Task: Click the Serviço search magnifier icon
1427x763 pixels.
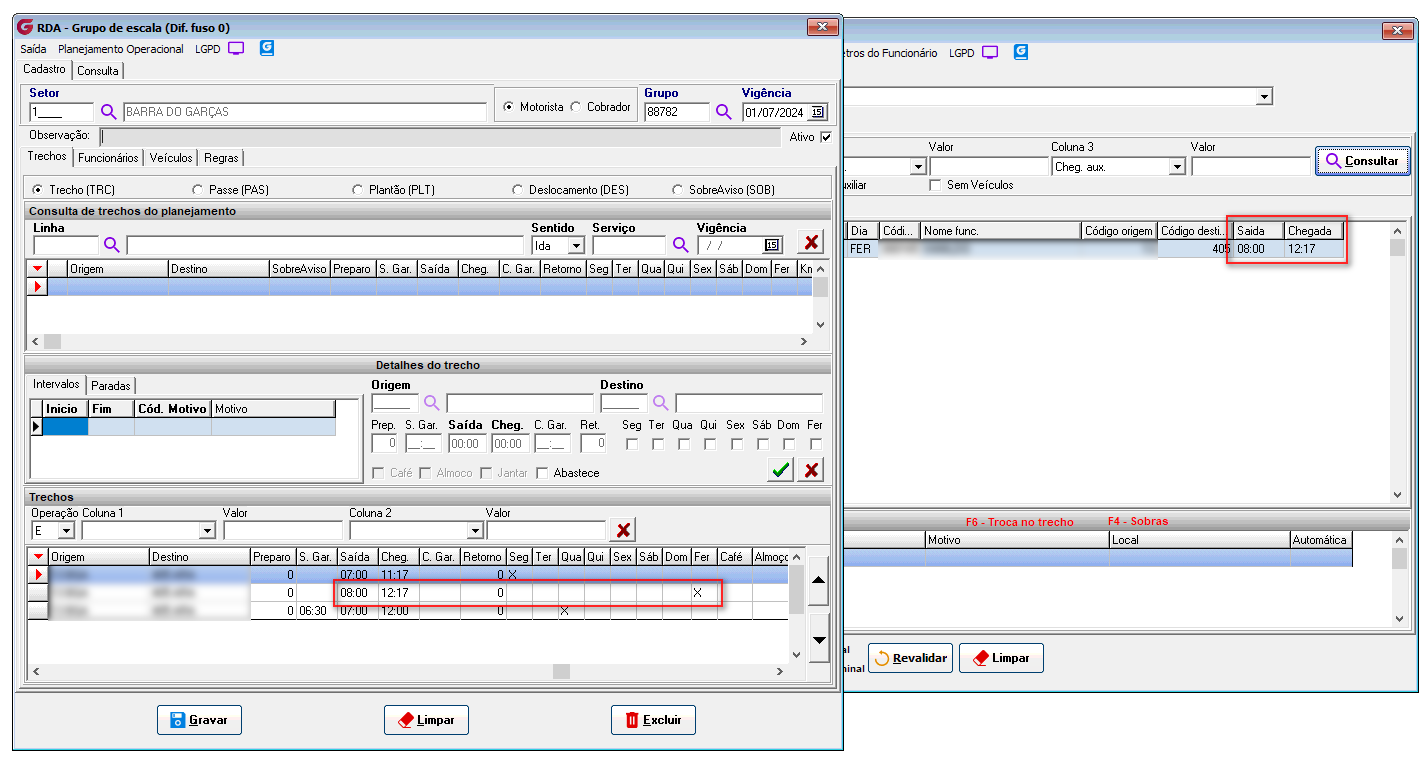Action: pyautogui.click(x=680, y=245)
